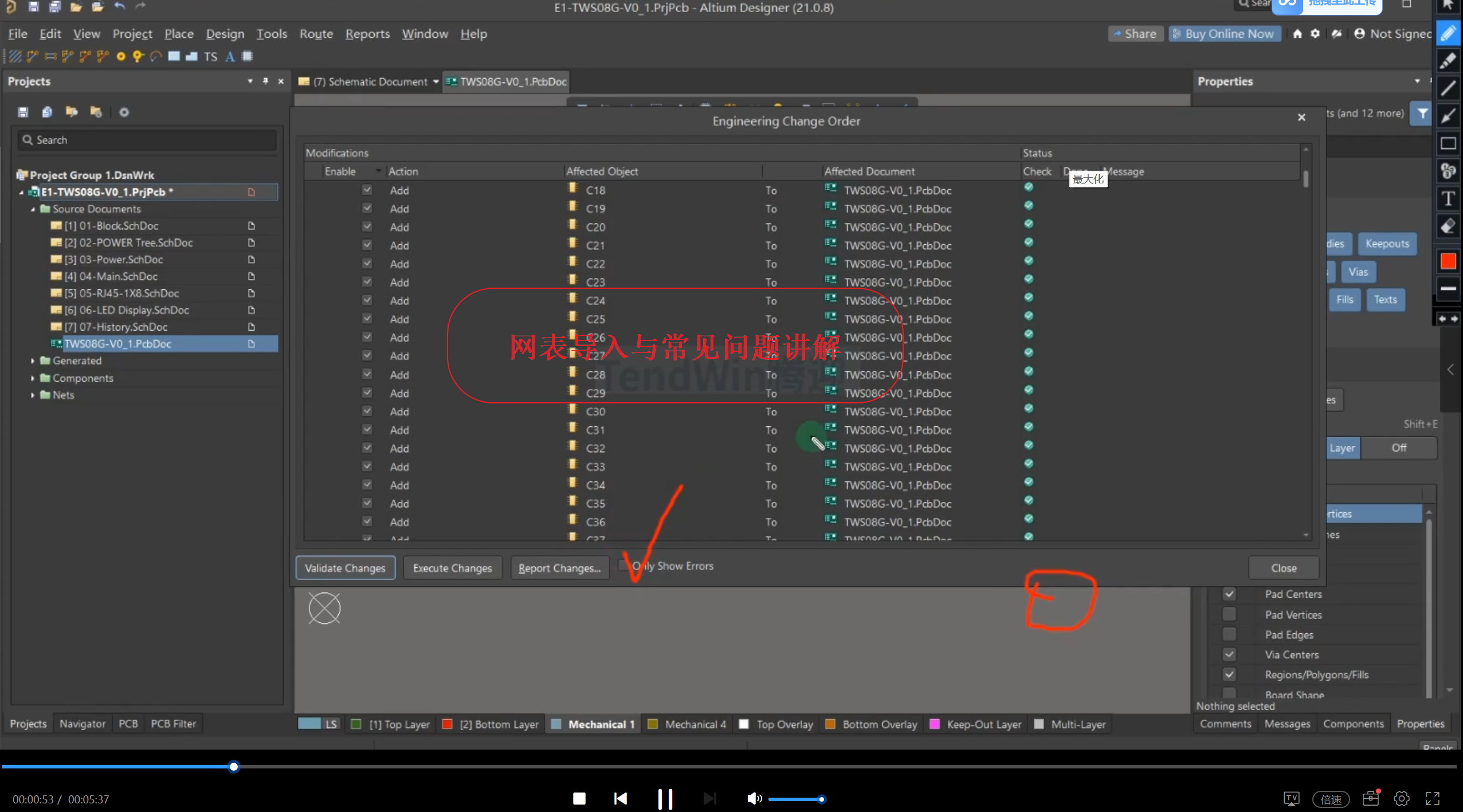Select the line drawing tool on right strip
The height and width of the screenshot is (812, 1463).
pos(1448,88)
